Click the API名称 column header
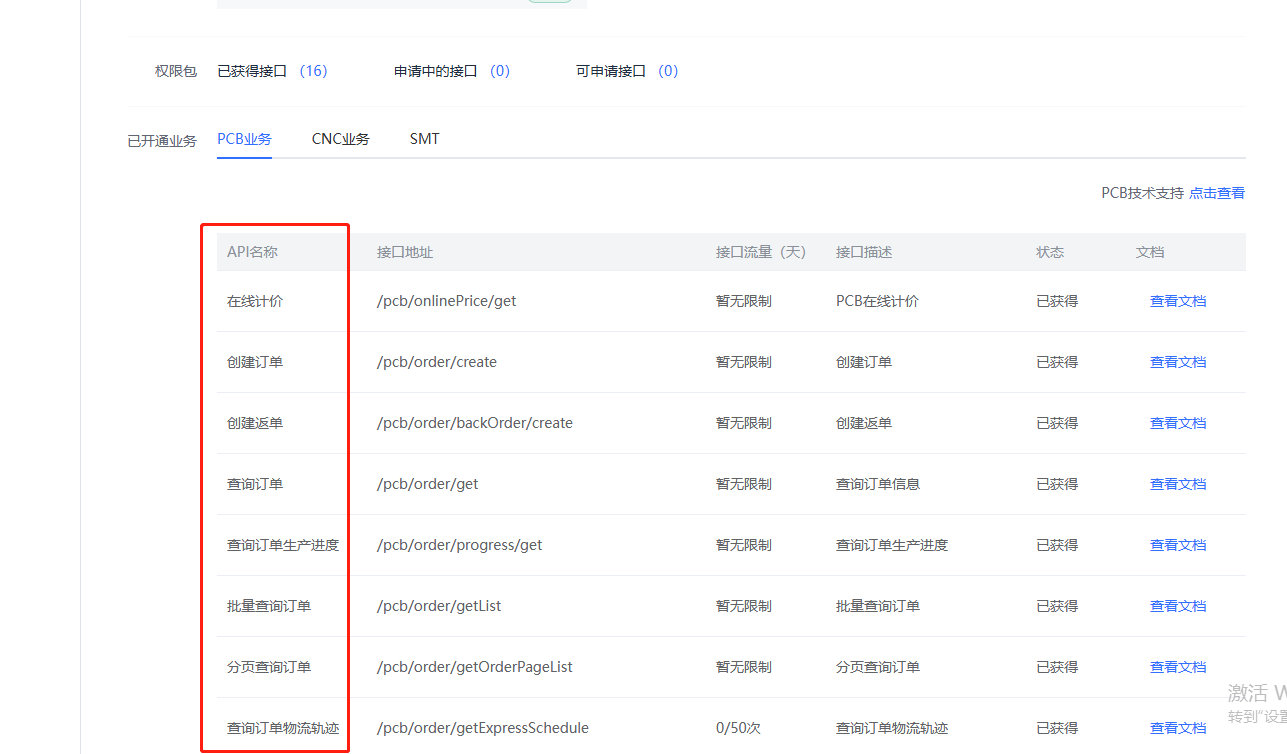This screenshot has height=754, width=1287. (x=252, y=252)
